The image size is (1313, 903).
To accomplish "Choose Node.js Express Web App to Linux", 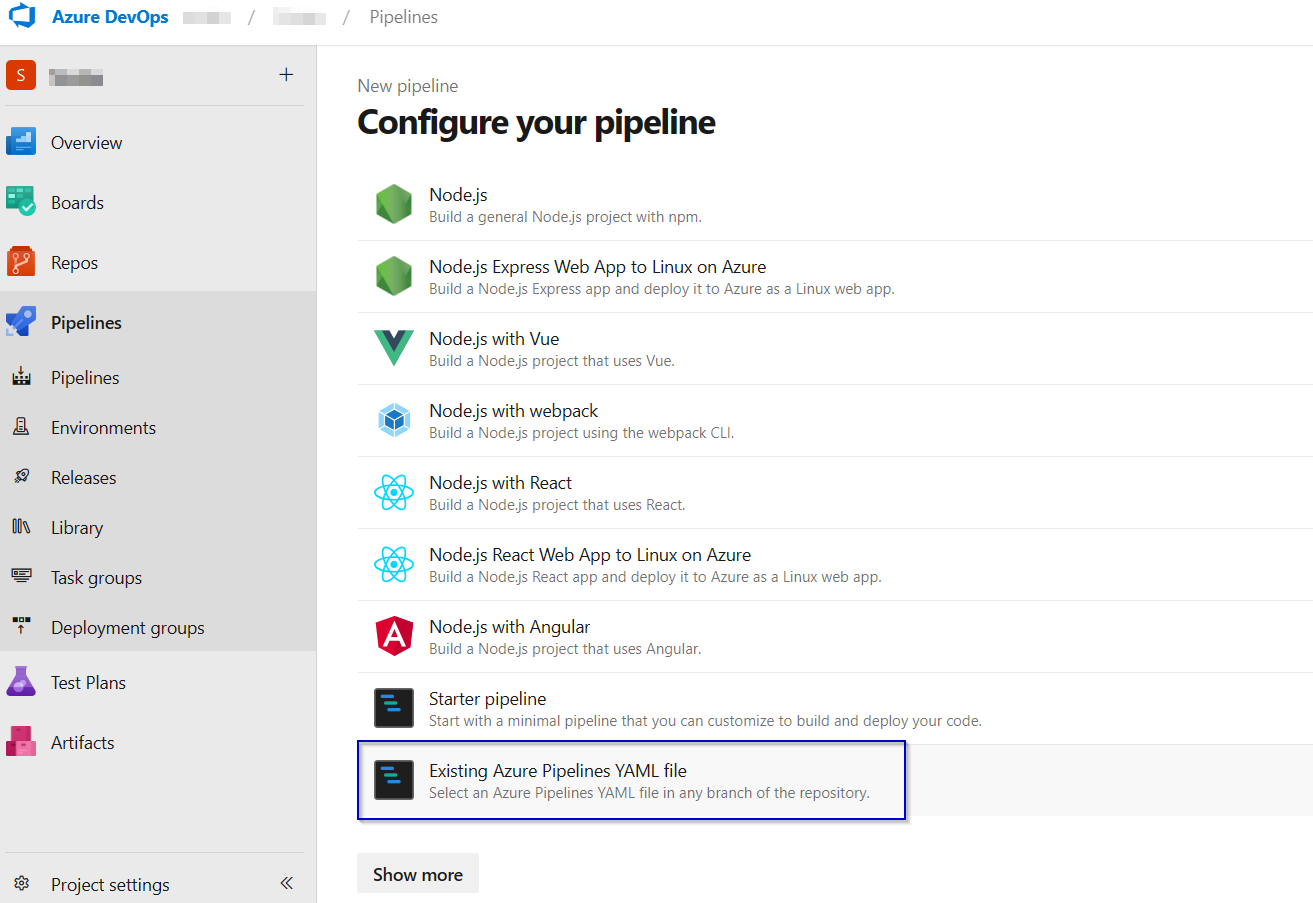I will tap(835, 277).
